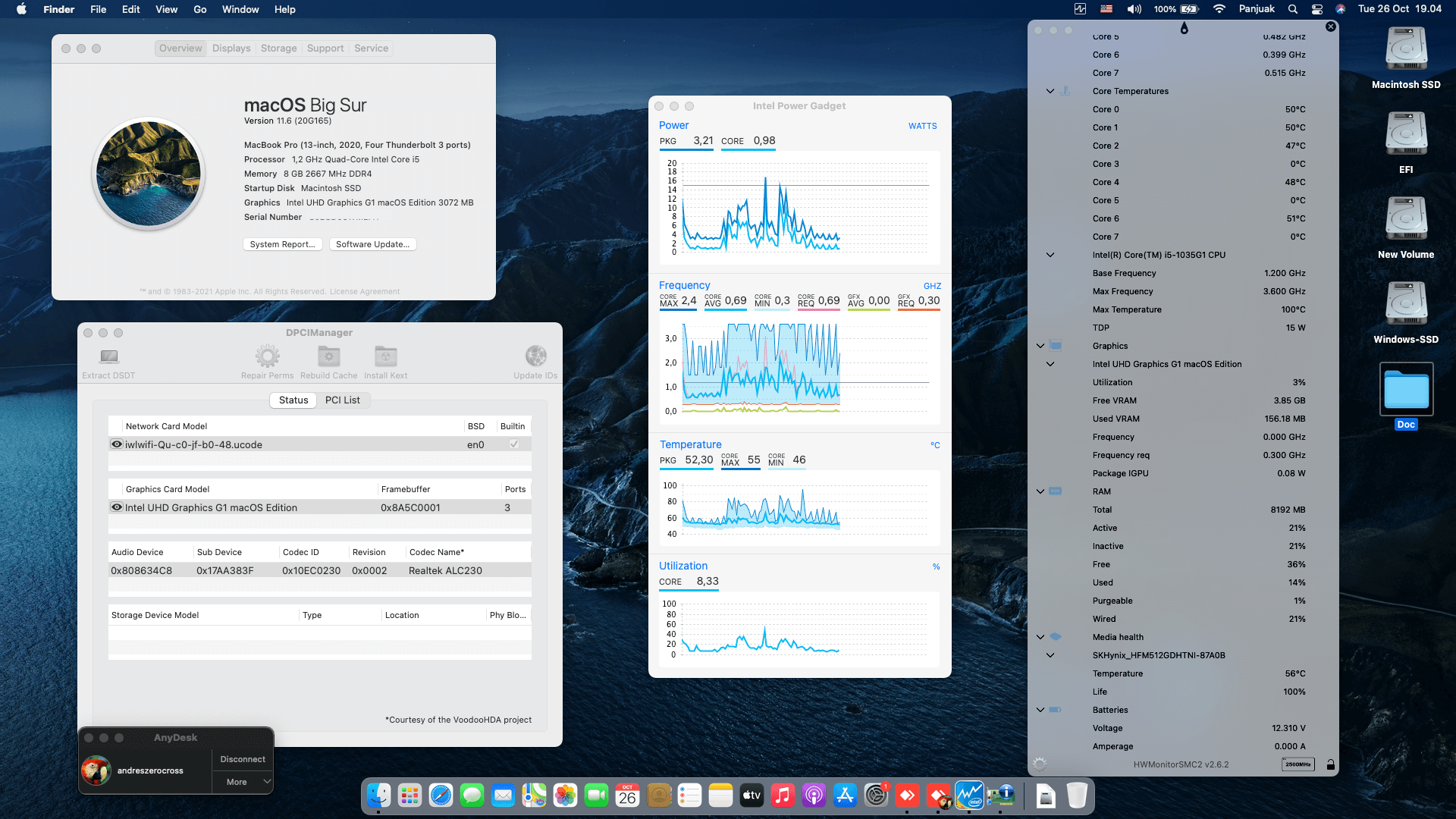
Task: Select New Volume drive icon on desktop
Action: 1406,219
